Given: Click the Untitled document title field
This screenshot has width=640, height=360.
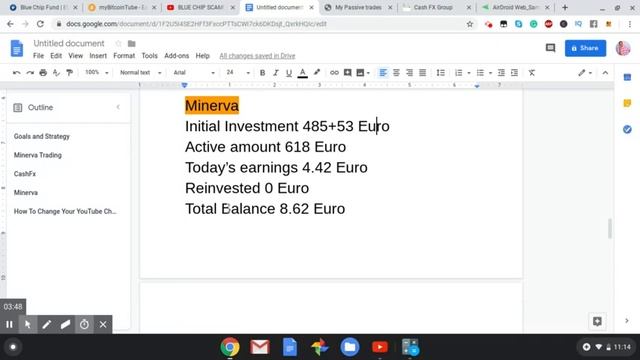Looking at the screenshot, I should pos(69,43).
